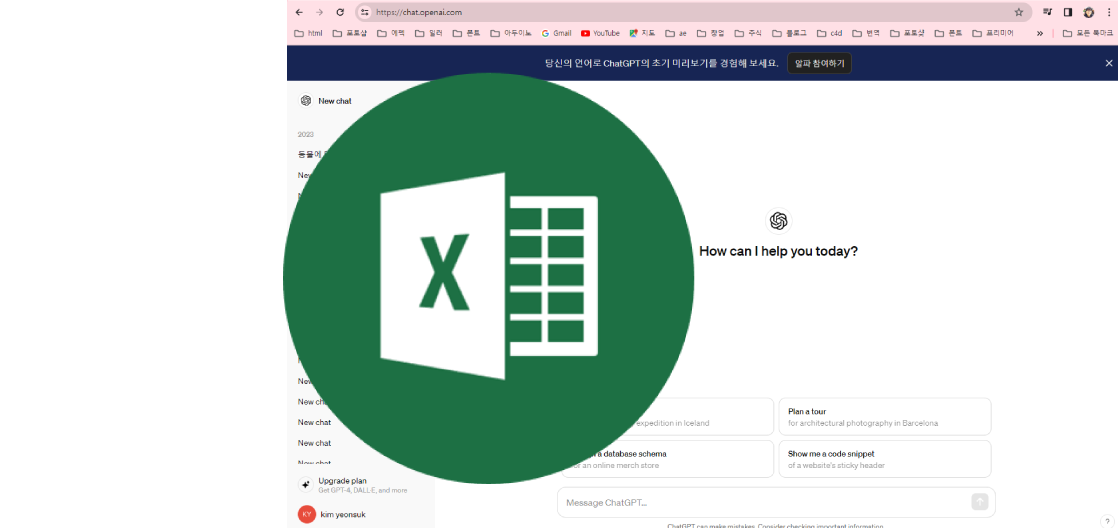1118x528 pixels.
Task: Open the help question mark button
Action: (x=1106, y=521)
